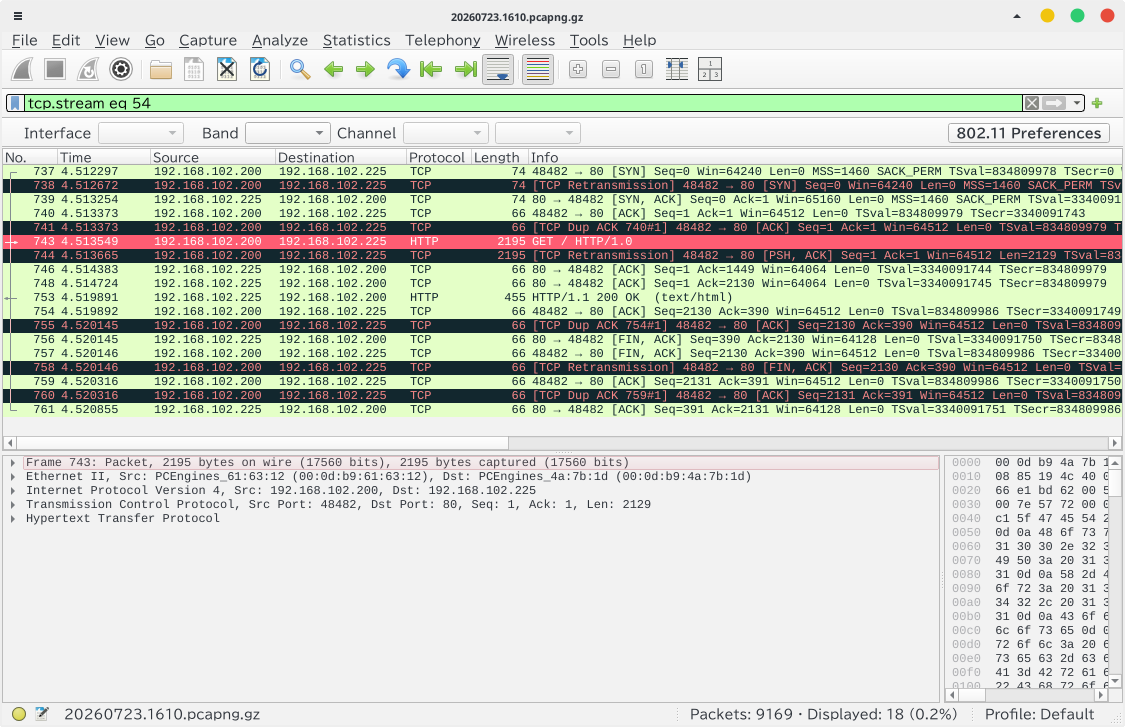1125x727 pixels.
Task: Start capture with the shark fin icon
Action: (22, 70)
